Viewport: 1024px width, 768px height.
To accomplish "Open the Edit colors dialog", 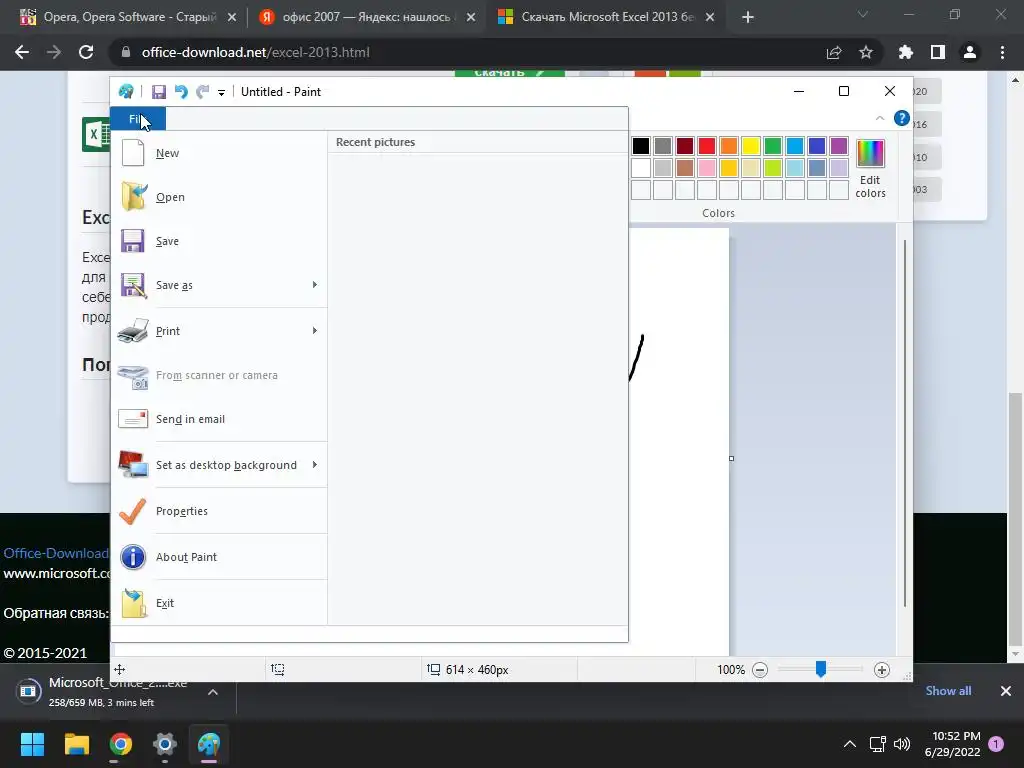I will click(870, 168).
